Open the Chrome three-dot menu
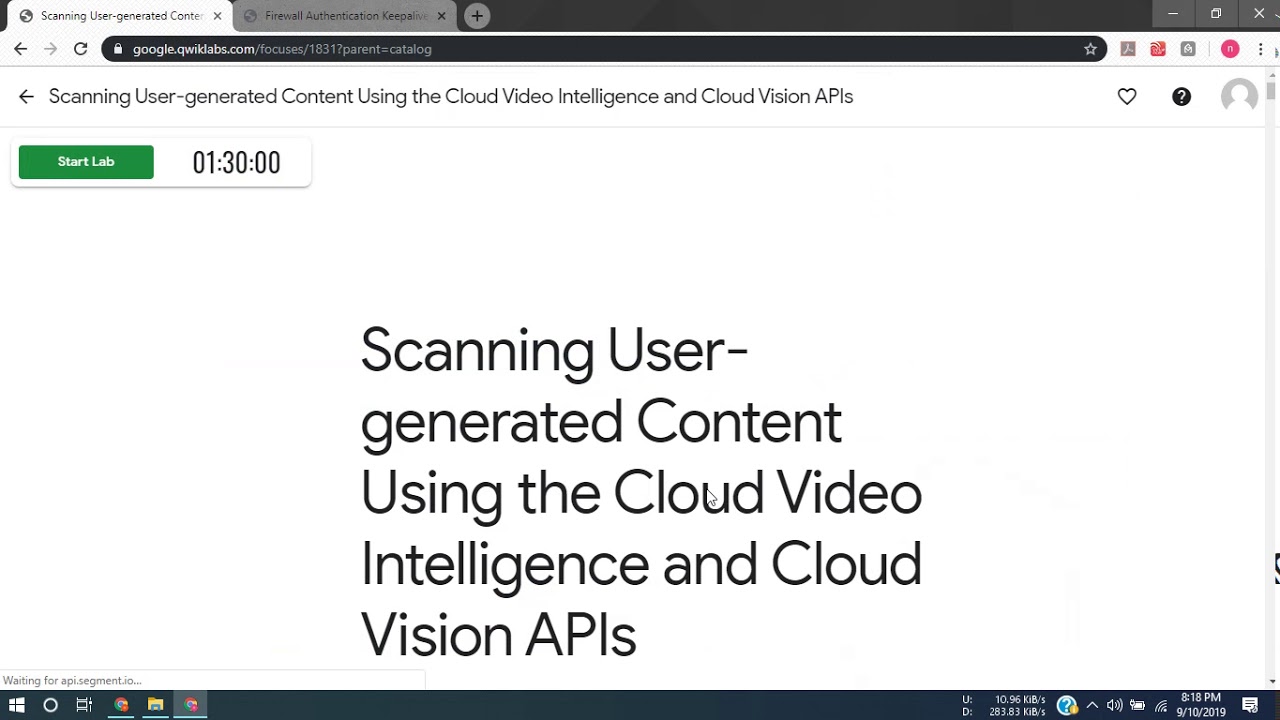This screenshot has height=720, width=1280. [1260, 48]
